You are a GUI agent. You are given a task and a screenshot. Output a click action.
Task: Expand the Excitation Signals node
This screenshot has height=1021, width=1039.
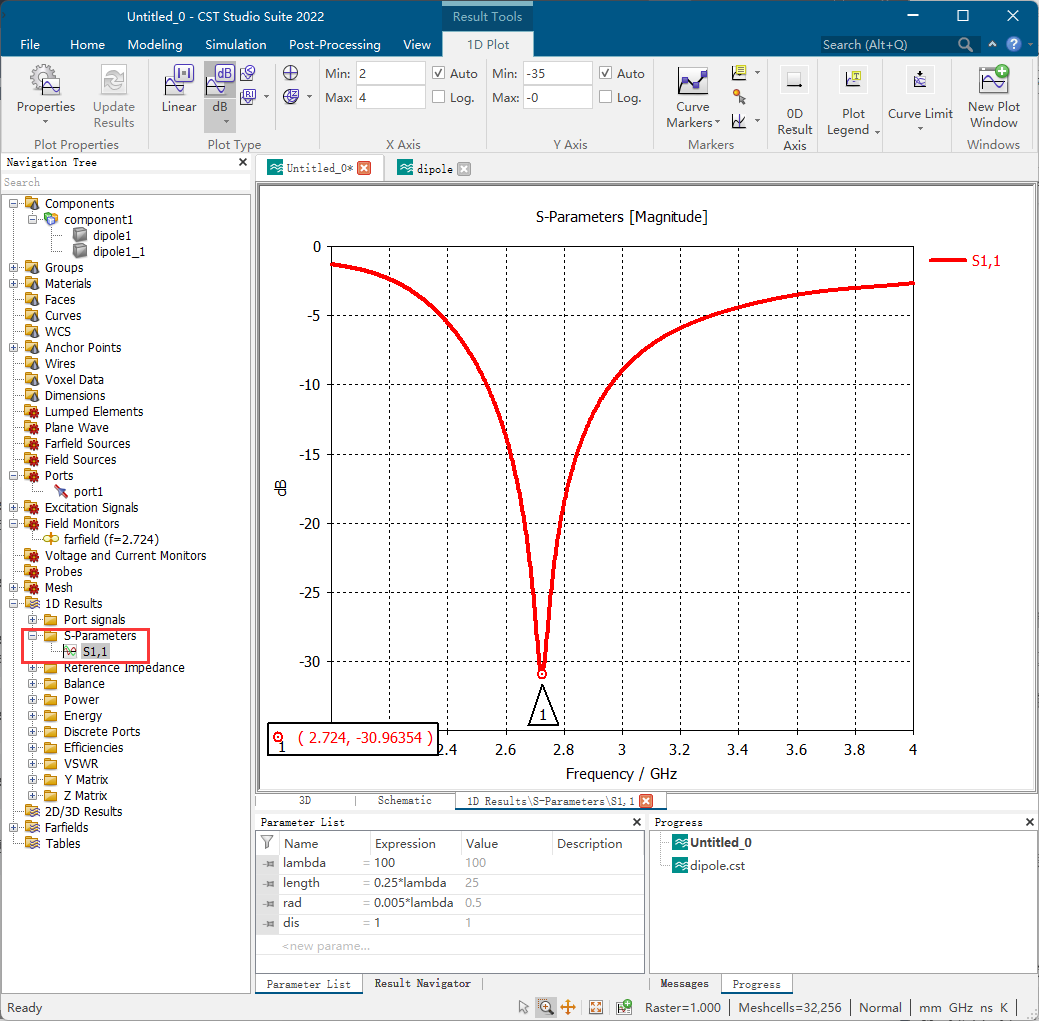pos(13,508)
